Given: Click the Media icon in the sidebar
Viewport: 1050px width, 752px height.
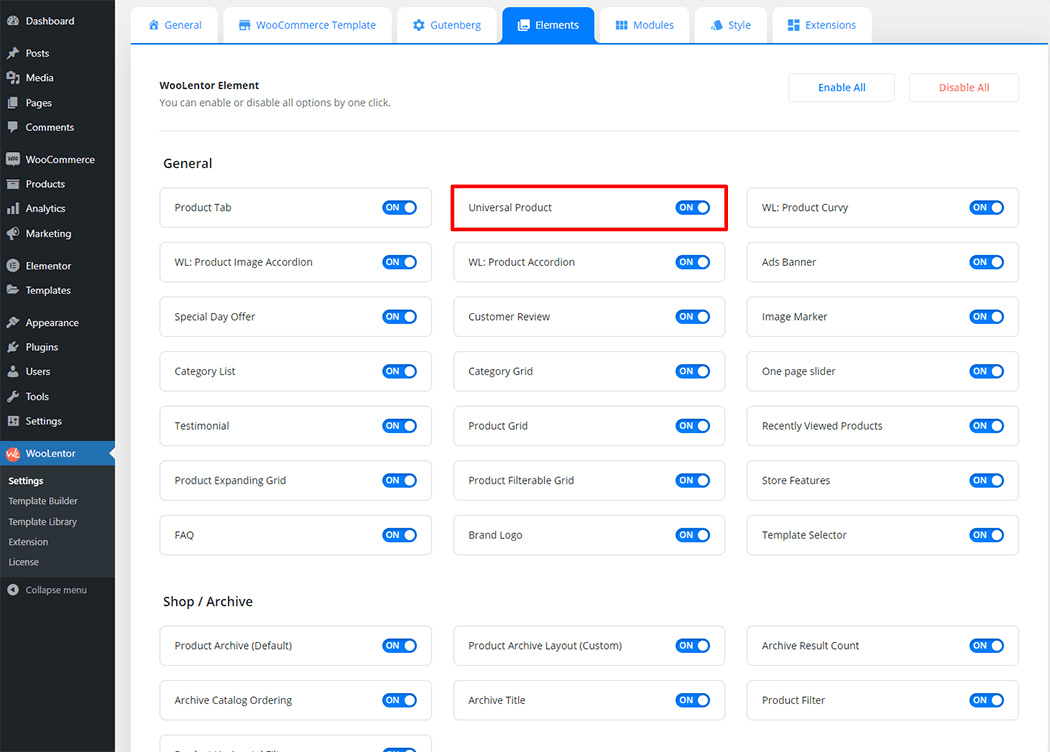Looking at the screenshot, I should [x=13, y=78].
